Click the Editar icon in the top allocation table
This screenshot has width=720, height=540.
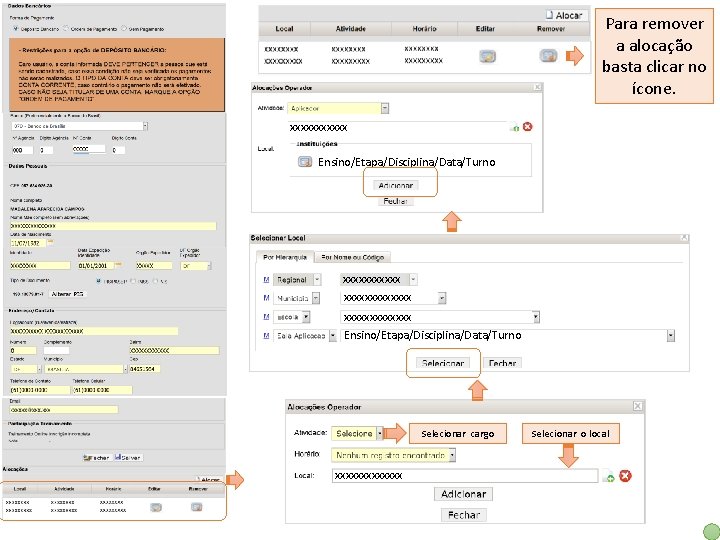pos(487,56)
